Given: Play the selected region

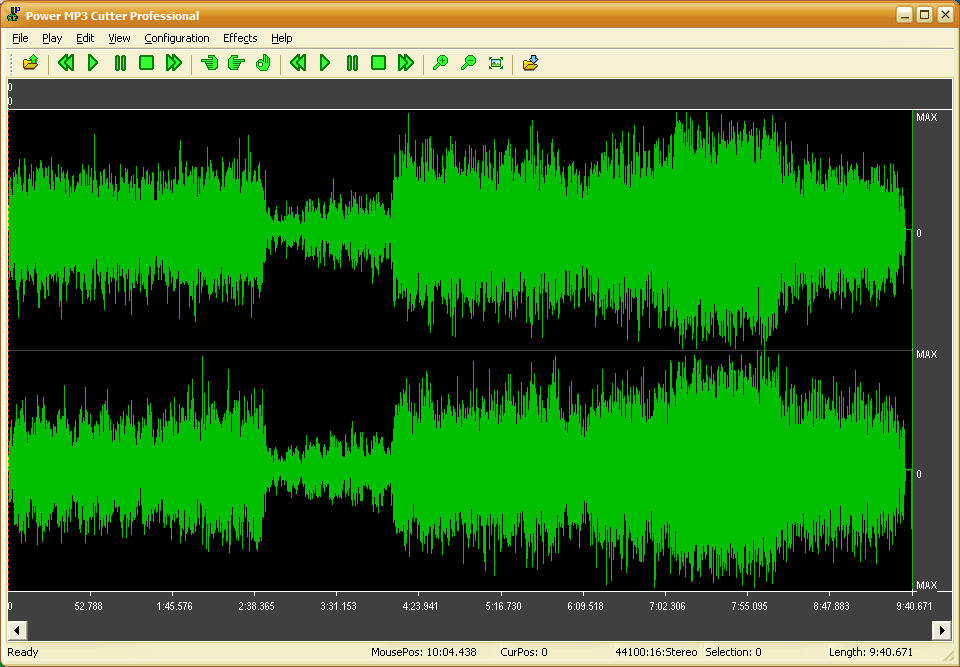Looking at the screenshot, I should [x=325, y=63].
